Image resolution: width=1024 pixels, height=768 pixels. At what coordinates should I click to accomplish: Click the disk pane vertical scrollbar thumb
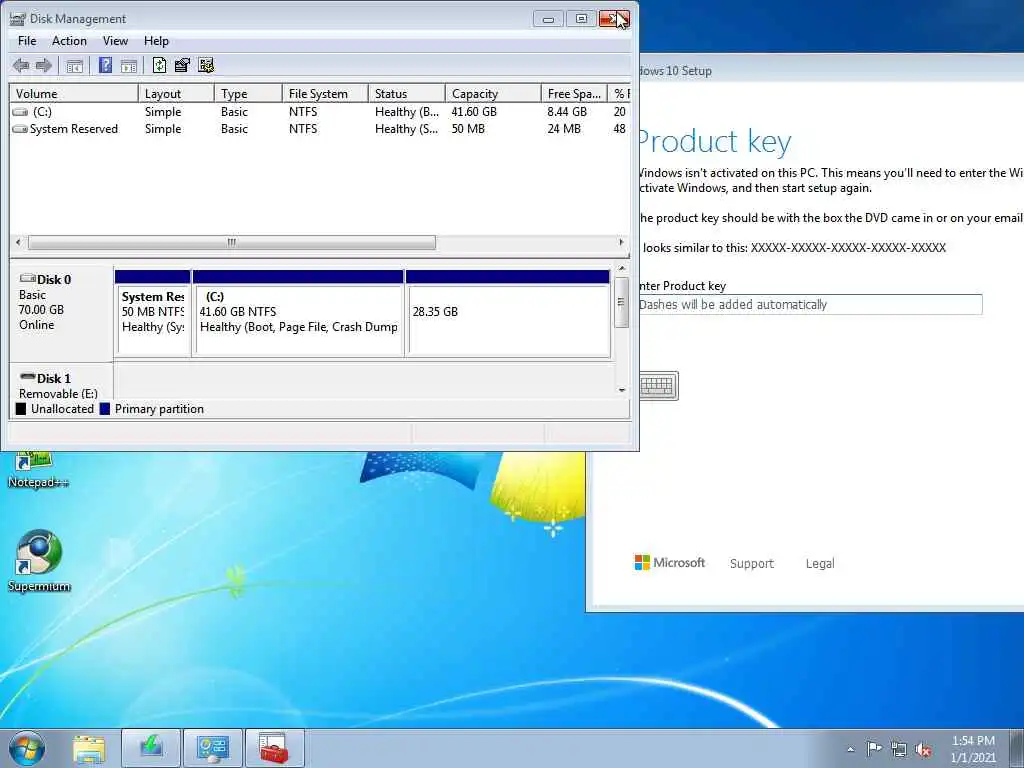click(x=622, y=302)
